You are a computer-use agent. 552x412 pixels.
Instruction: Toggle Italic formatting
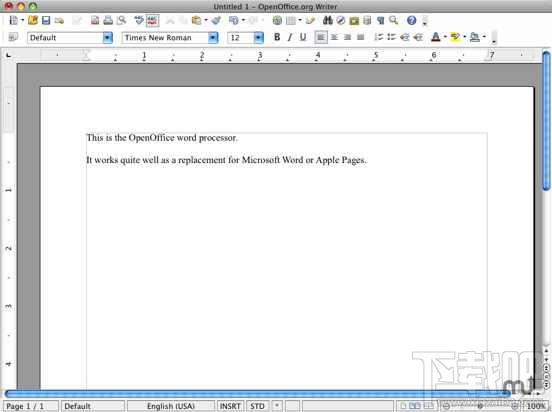(x=290, y=37)
